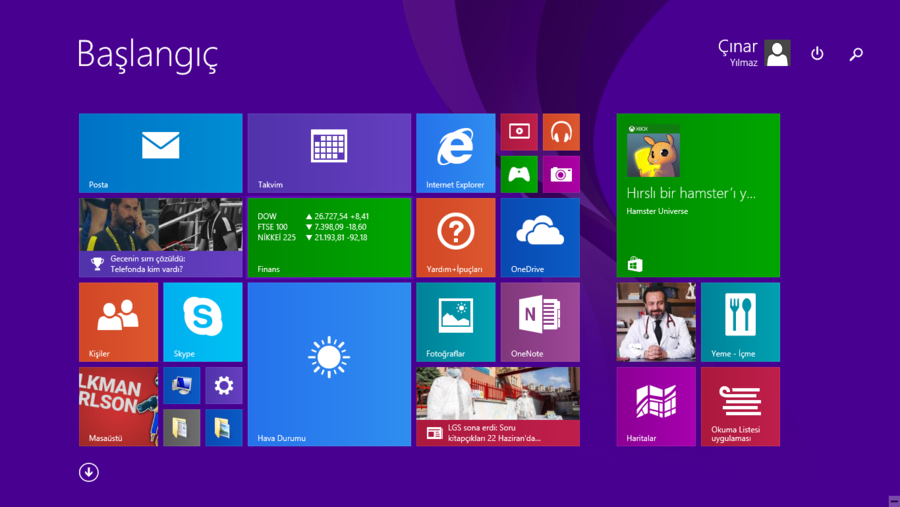Viewport: 900px width, 507px height.
Task: Open the Video small tile
Action: click(519, 132)
